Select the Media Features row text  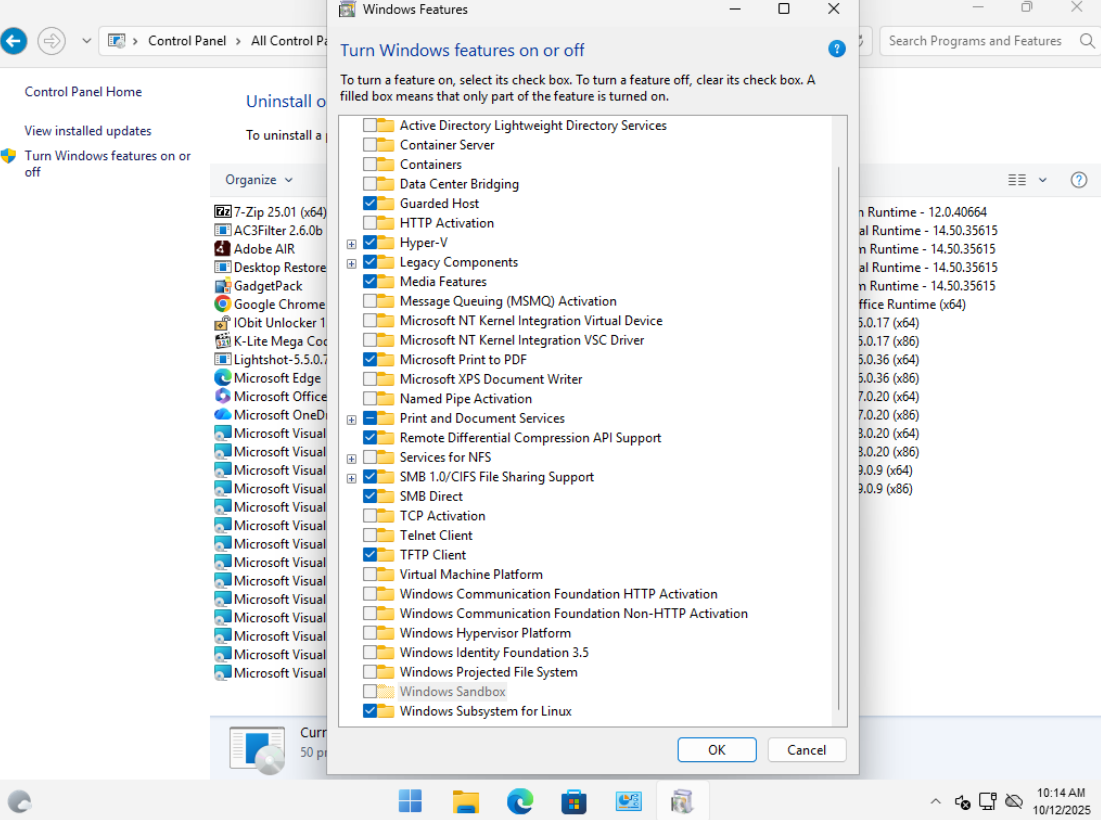click(x=443, y=282)
